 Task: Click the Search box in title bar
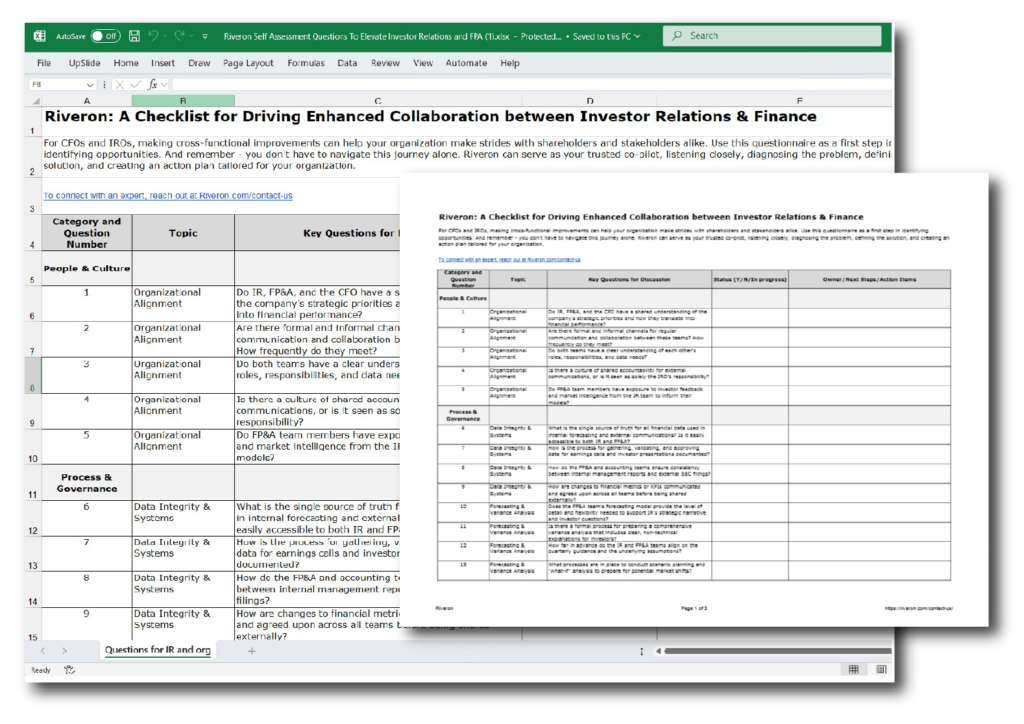pyautogui.click(x=773, y=36)
